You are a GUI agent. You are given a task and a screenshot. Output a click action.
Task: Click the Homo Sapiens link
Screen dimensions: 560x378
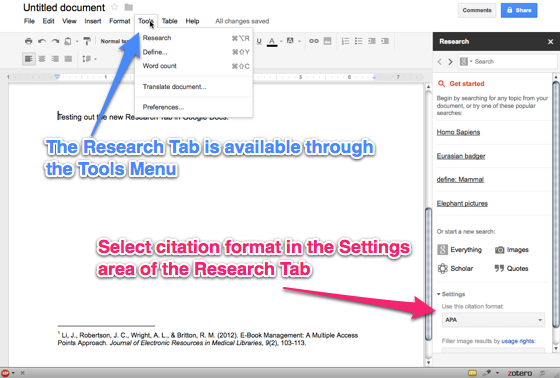click(x=458, y=132)
